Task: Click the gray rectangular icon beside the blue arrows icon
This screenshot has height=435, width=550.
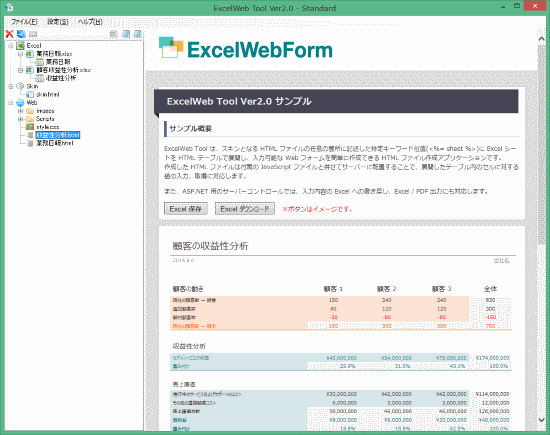Action: click(33, 34)
